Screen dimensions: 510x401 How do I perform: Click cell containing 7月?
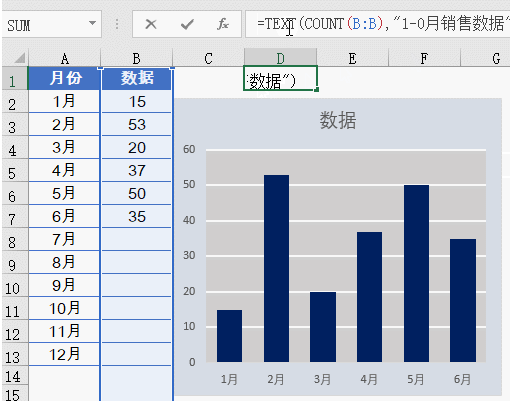click(64, 239)
